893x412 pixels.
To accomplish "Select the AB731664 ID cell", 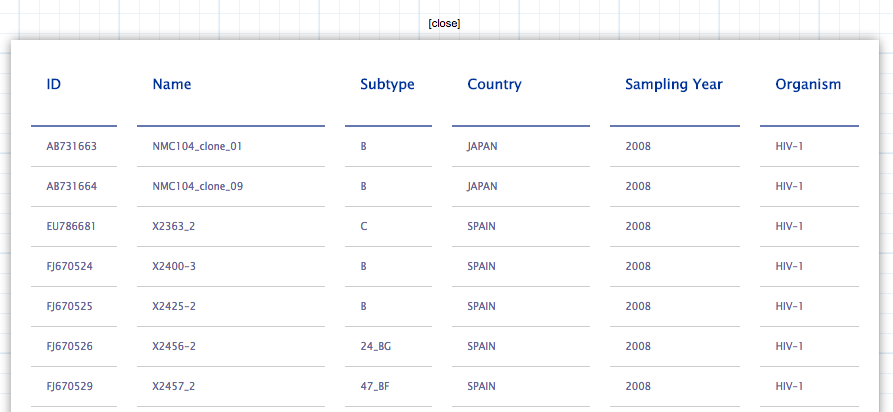I will tap(72, 186).
